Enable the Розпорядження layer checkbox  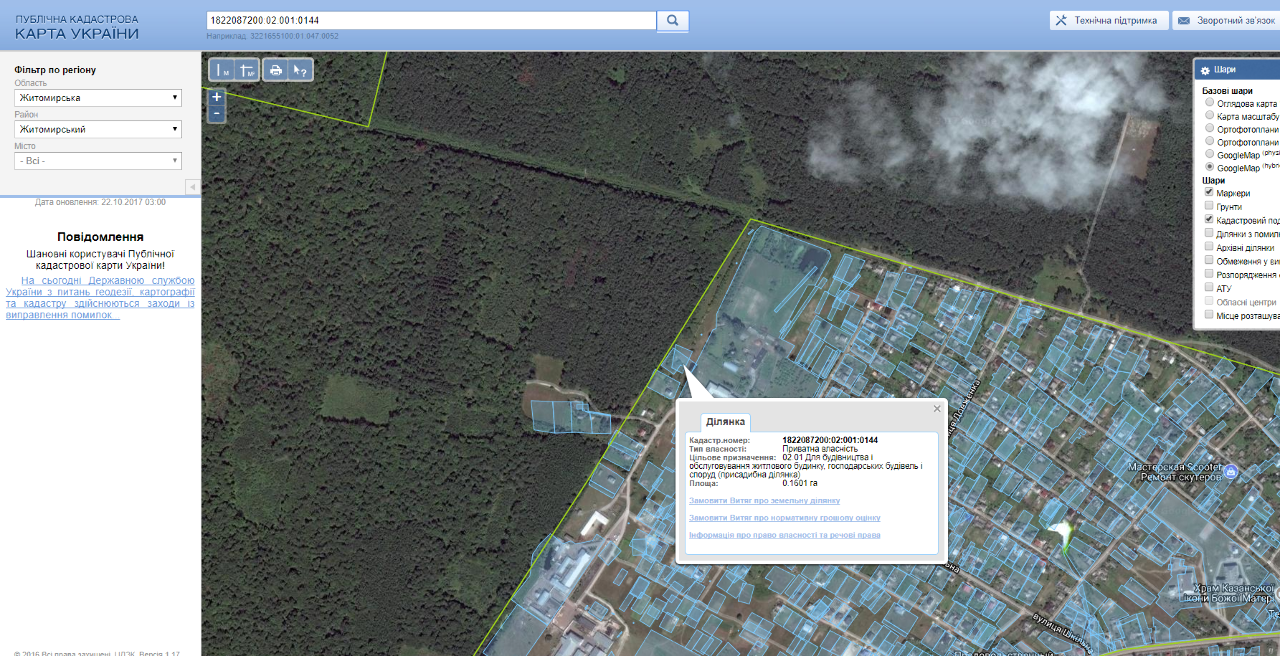tap(1210, 274)
